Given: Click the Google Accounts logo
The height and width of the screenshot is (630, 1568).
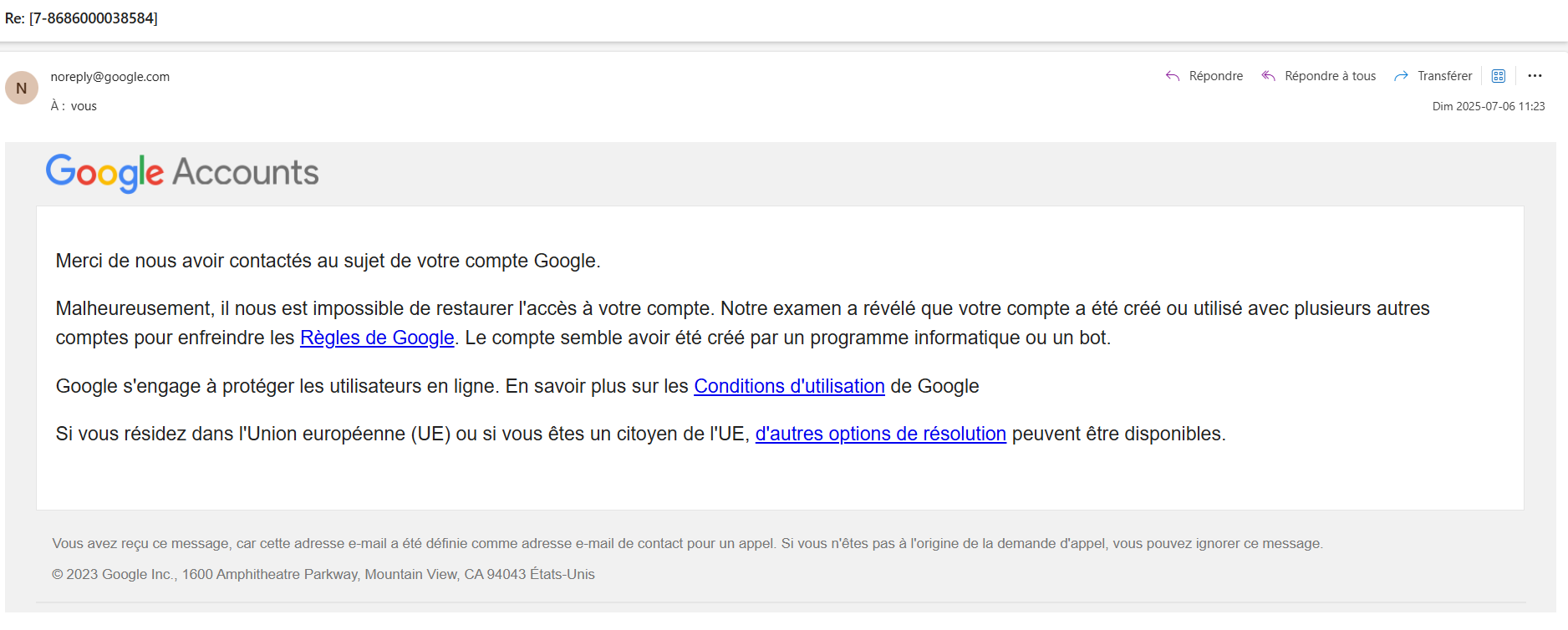Looking at the screenshot, I should pyautogui.click(x=182, y=172).
